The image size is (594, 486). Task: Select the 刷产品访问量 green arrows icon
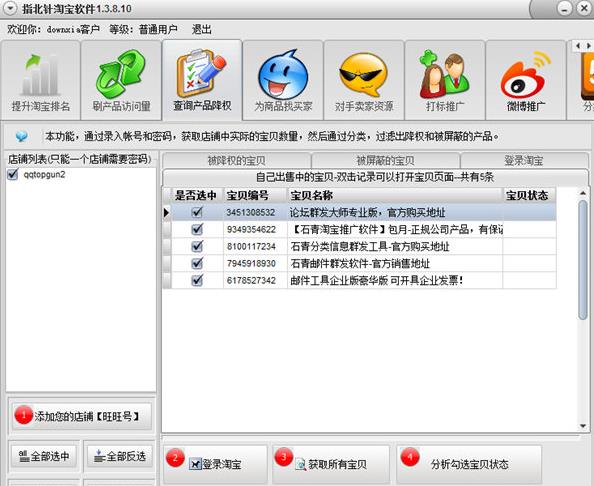click(120, 73)
